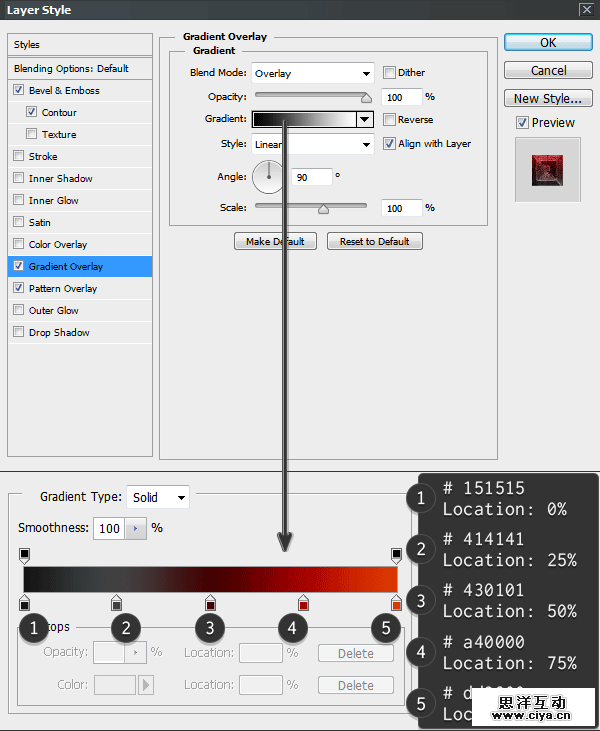Expand the Gradient Type dropdown
The image size is (600, 731).
158,497
